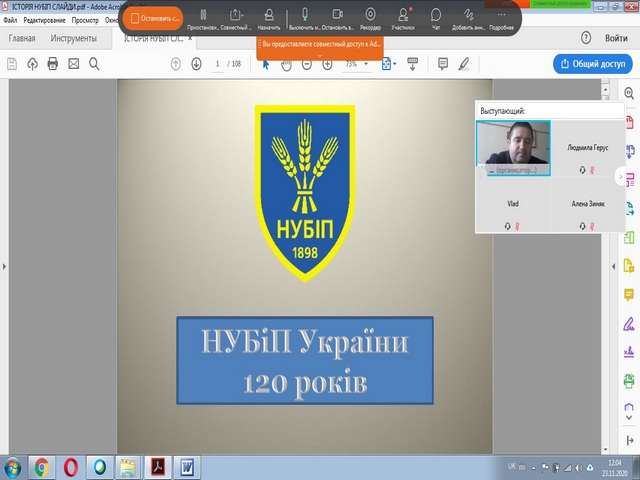Open the red Create PDF tool in right pane

coord(630,122)
